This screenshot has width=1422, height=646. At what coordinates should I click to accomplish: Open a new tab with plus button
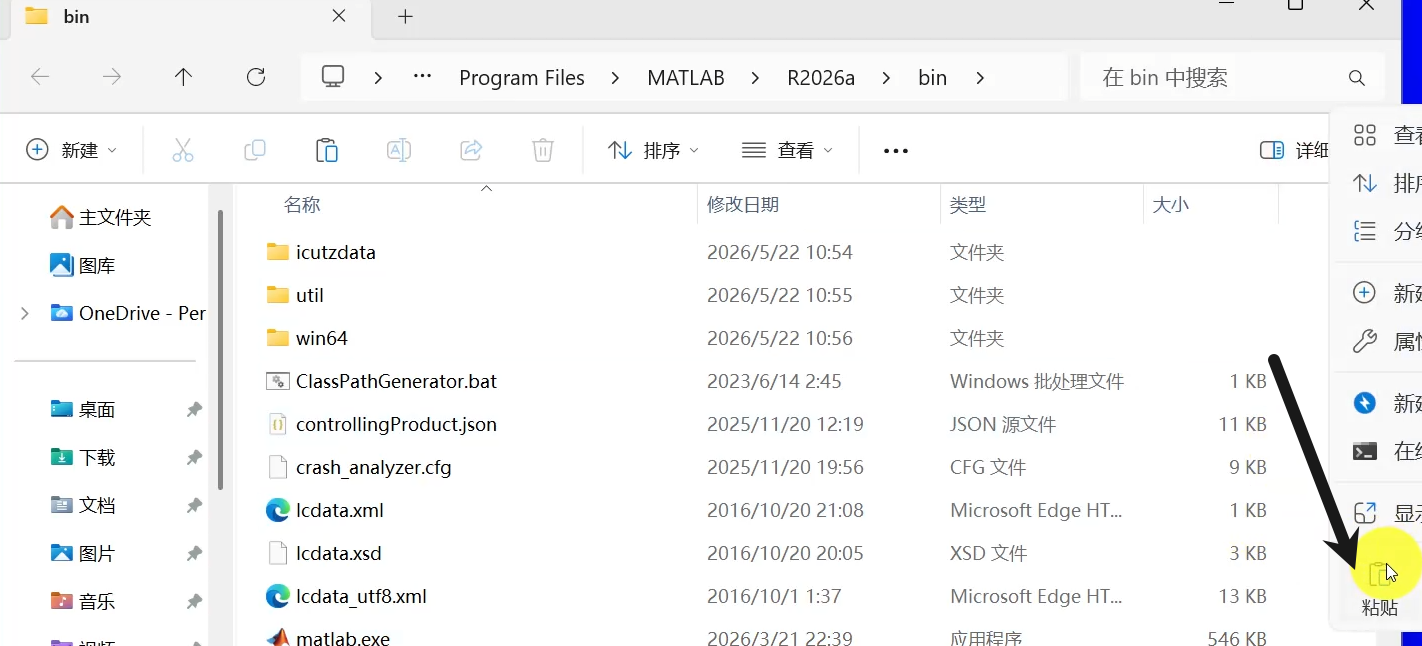point(405,16)
